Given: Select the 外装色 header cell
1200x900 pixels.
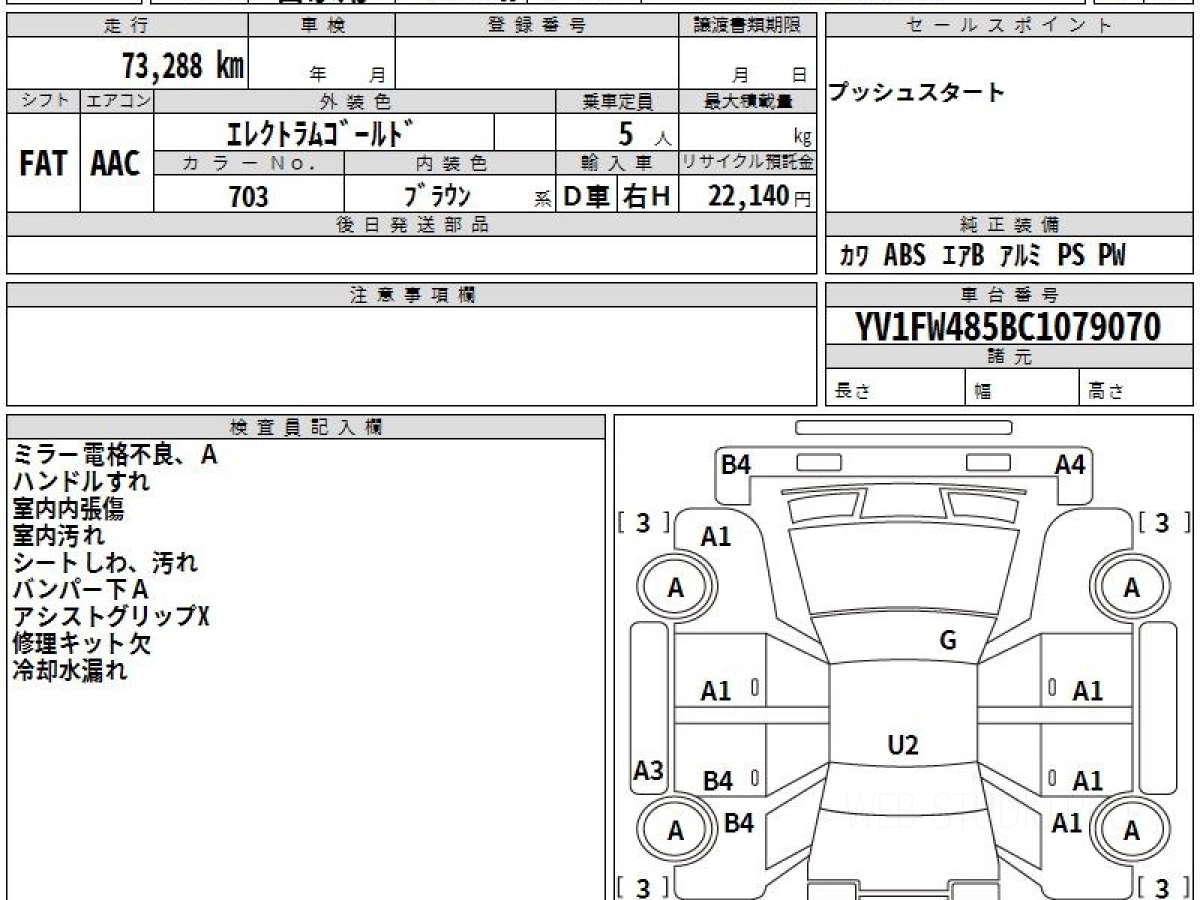Looking at the screenshot, I should 355,101.
